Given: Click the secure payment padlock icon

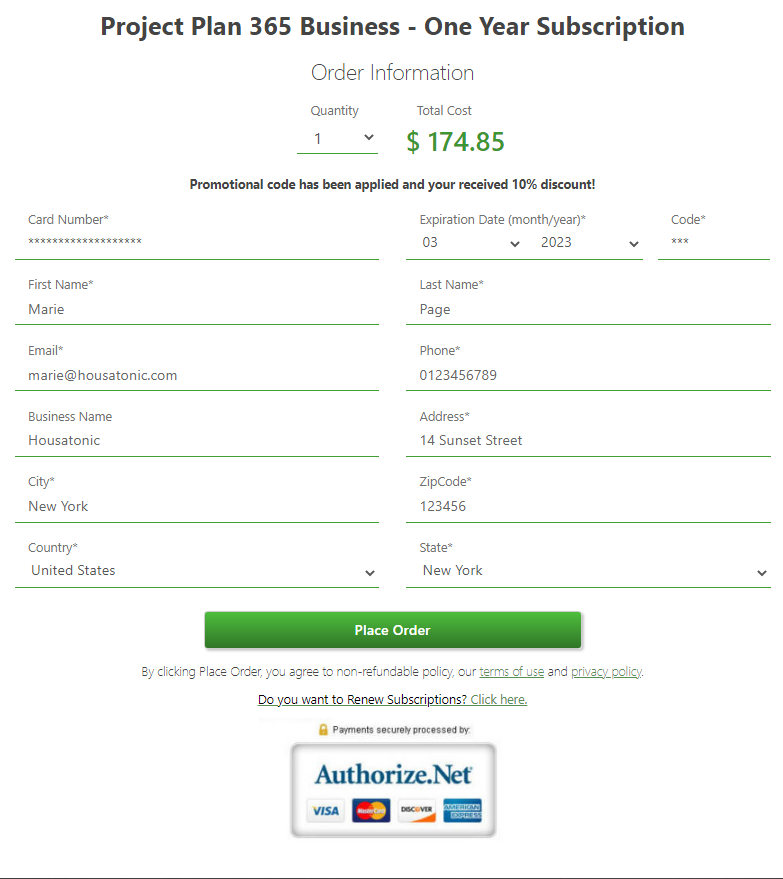Looking at the screenshot, I should click(323, 729).
